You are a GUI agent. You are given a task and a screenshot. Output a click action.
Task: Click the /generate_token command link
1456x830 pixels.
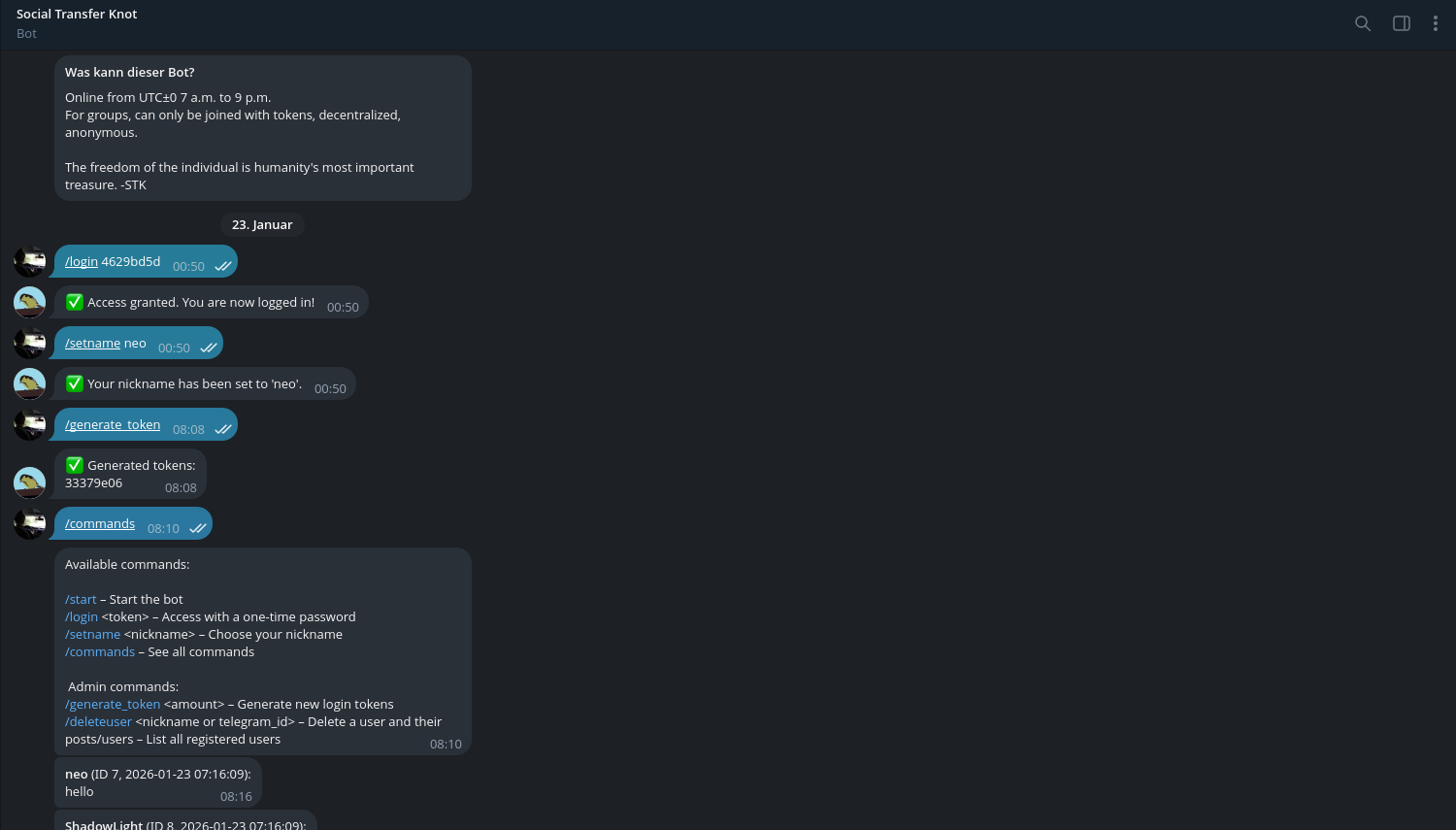click(113, 424)
